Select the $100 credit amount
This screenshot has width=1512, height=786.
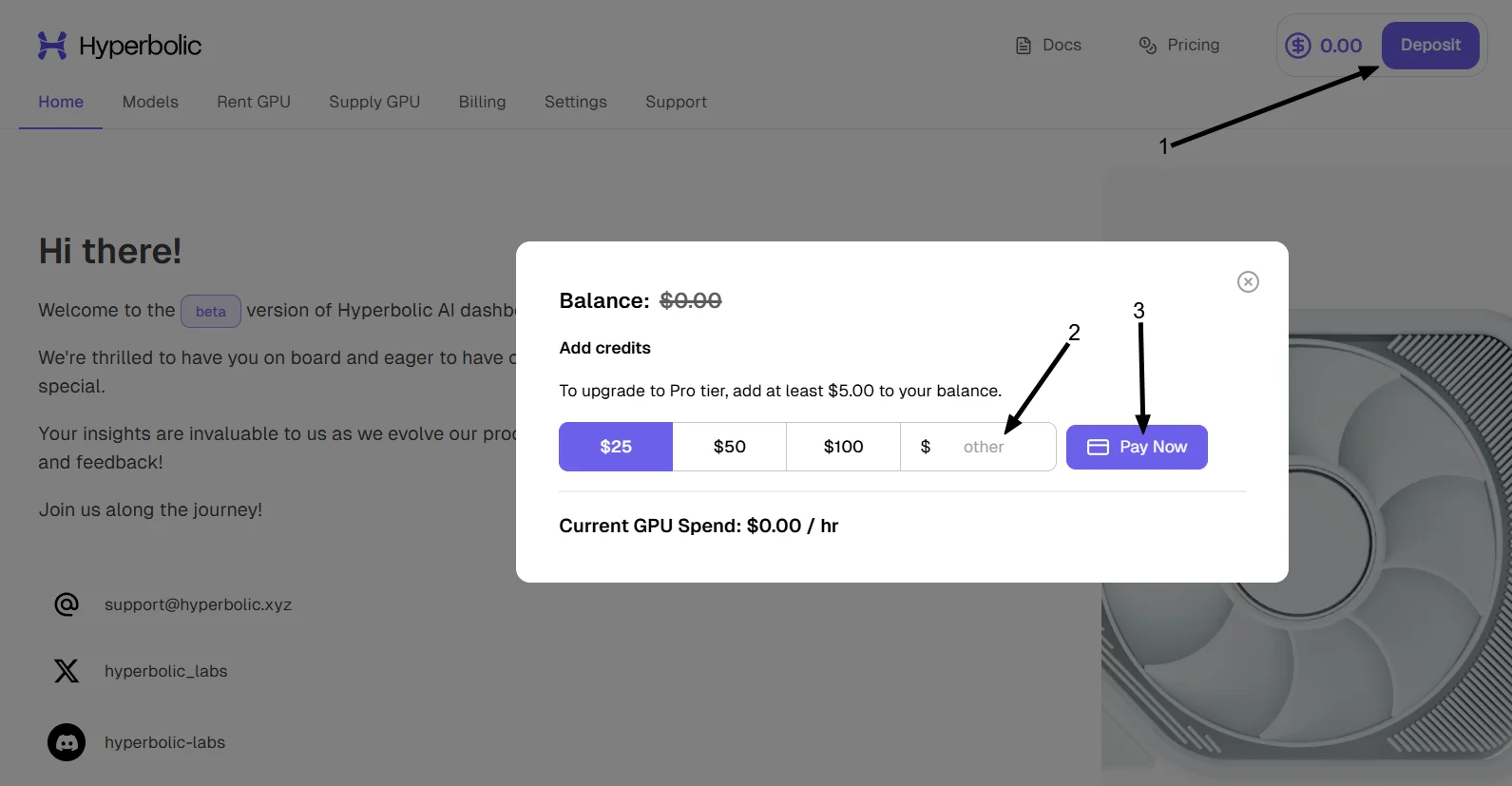coord(844,447)
